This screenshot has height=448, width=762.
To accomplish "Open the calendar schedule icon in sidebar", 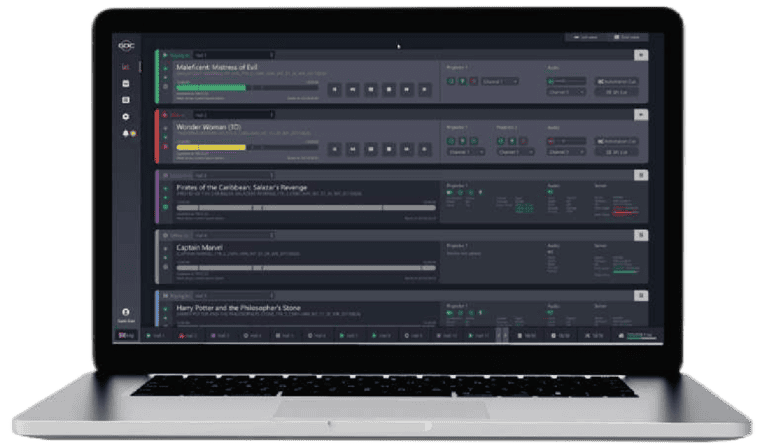I will coord(126,84).
